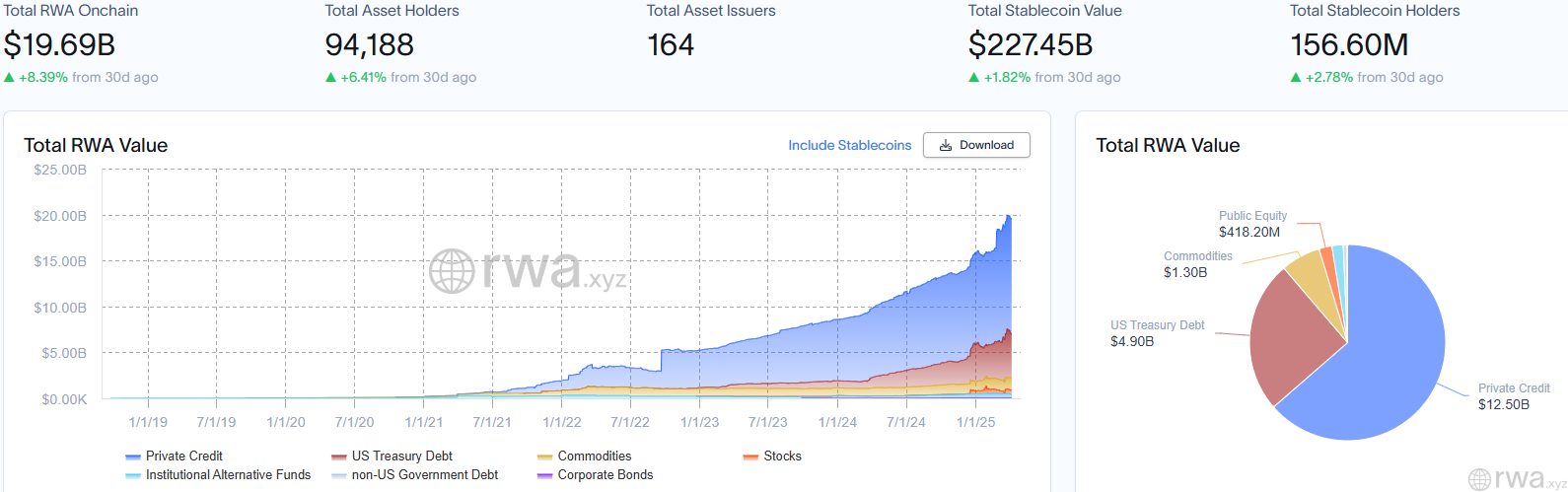Hide the Stocks legend series

pyautogui.click(x=773, y=457)
